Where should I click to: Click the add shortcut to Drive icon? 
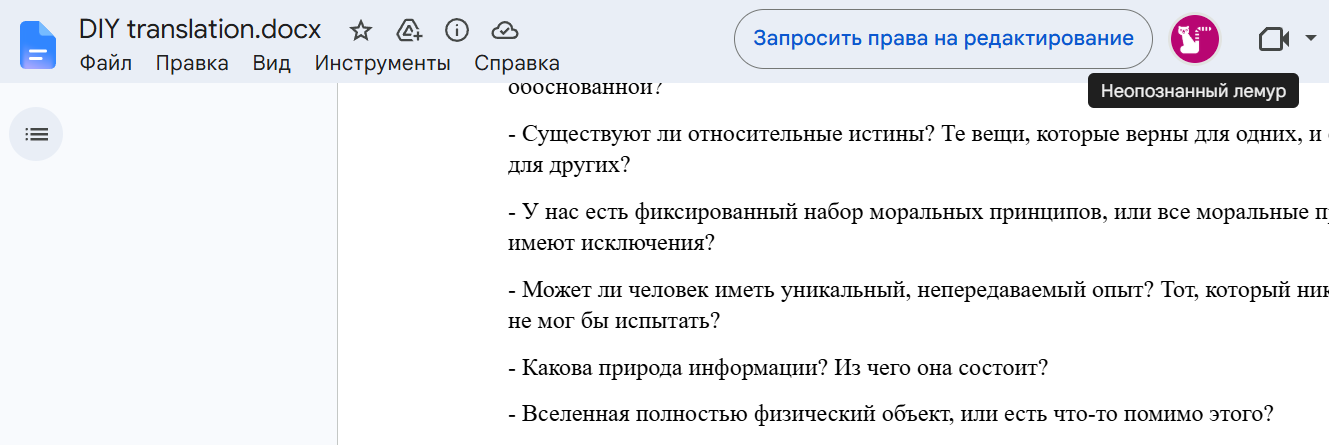click(409, 31)
